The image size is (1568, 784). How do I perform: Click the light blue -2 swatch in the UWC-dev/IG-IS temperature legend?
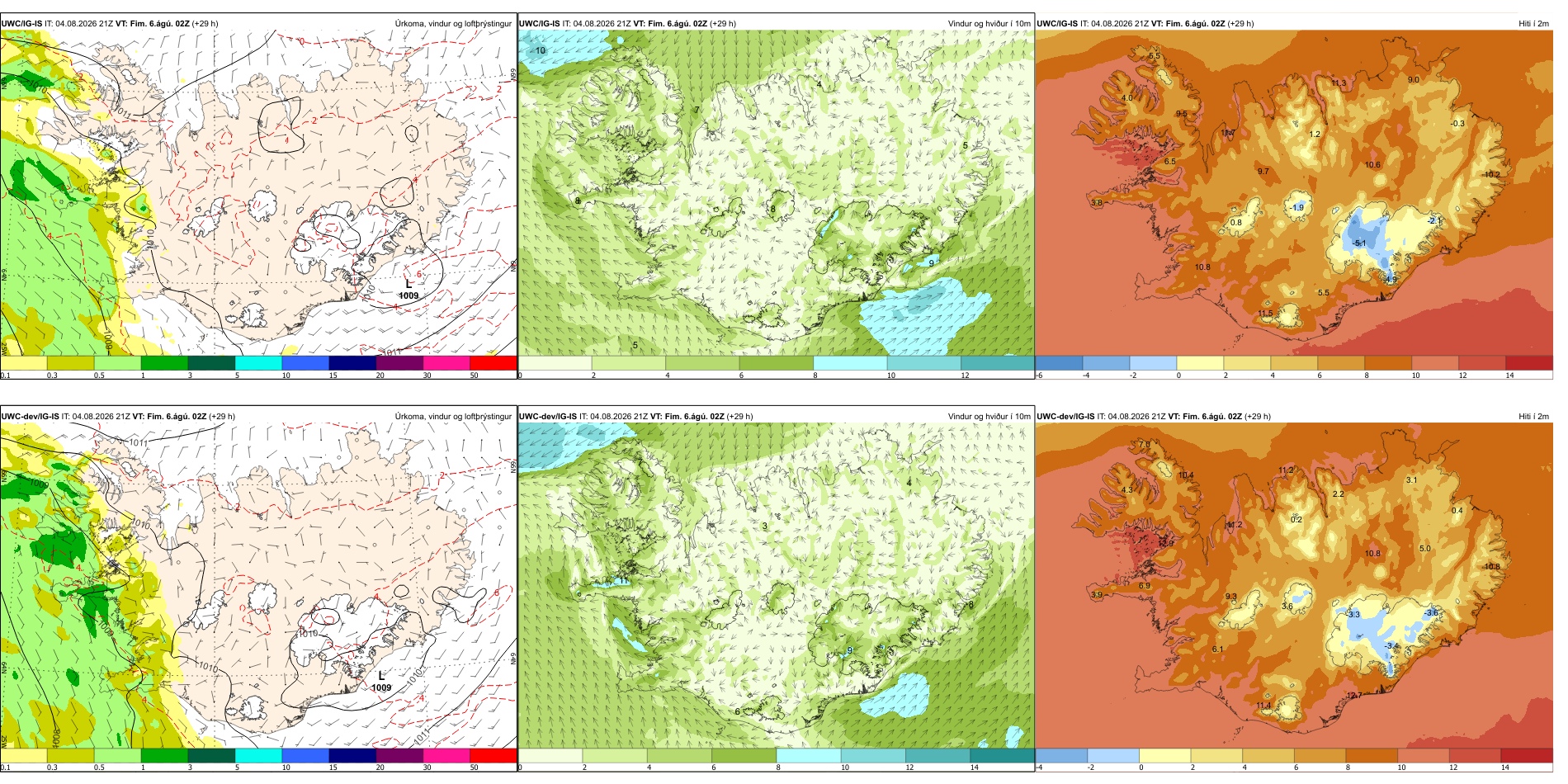[x=1113, y=755]
